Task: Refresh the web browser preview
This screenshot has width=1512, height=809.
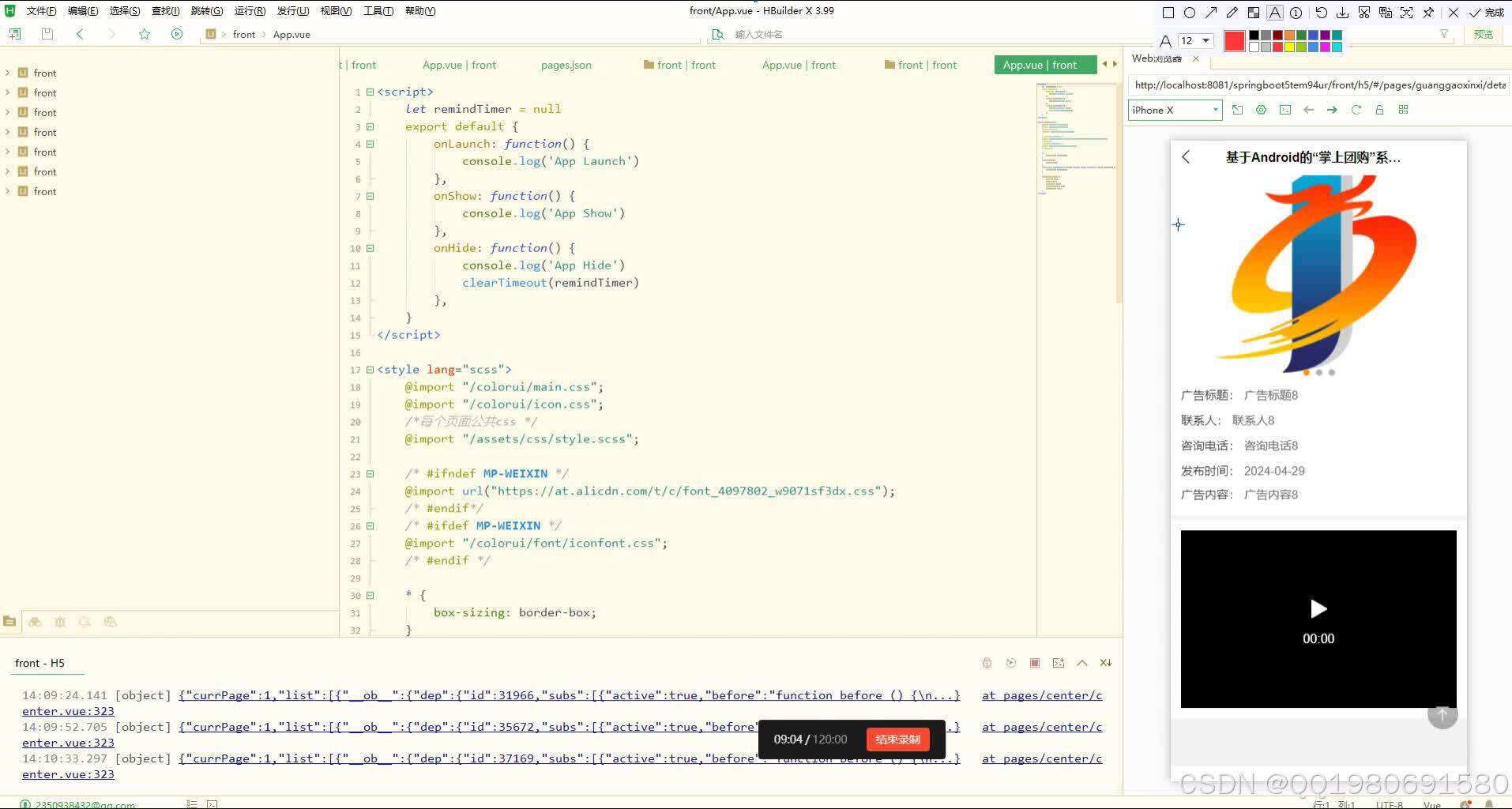Action: [x=1356, y=110]
